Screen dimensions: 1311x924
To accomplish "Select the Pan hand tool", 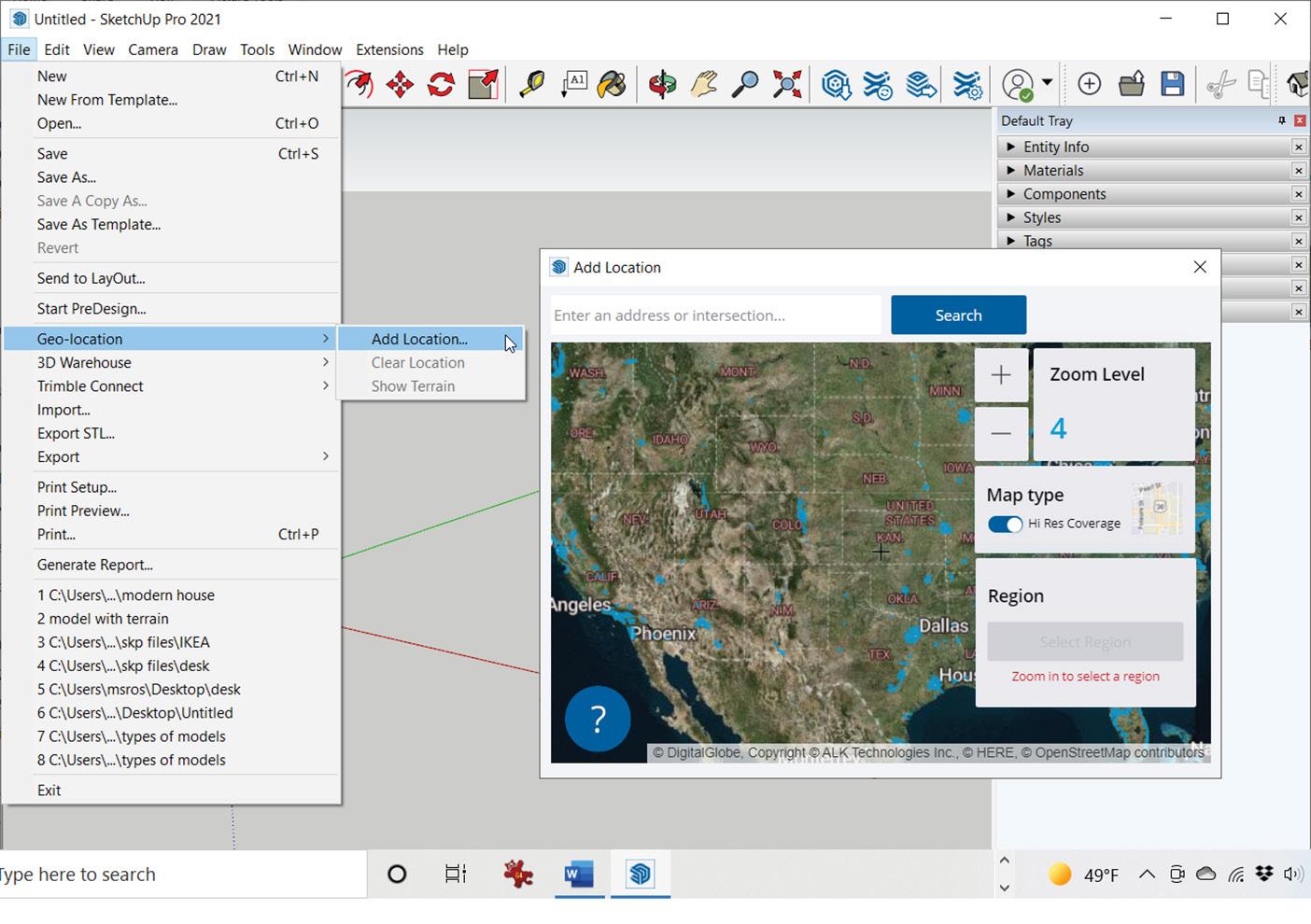I will coord(703,85).
